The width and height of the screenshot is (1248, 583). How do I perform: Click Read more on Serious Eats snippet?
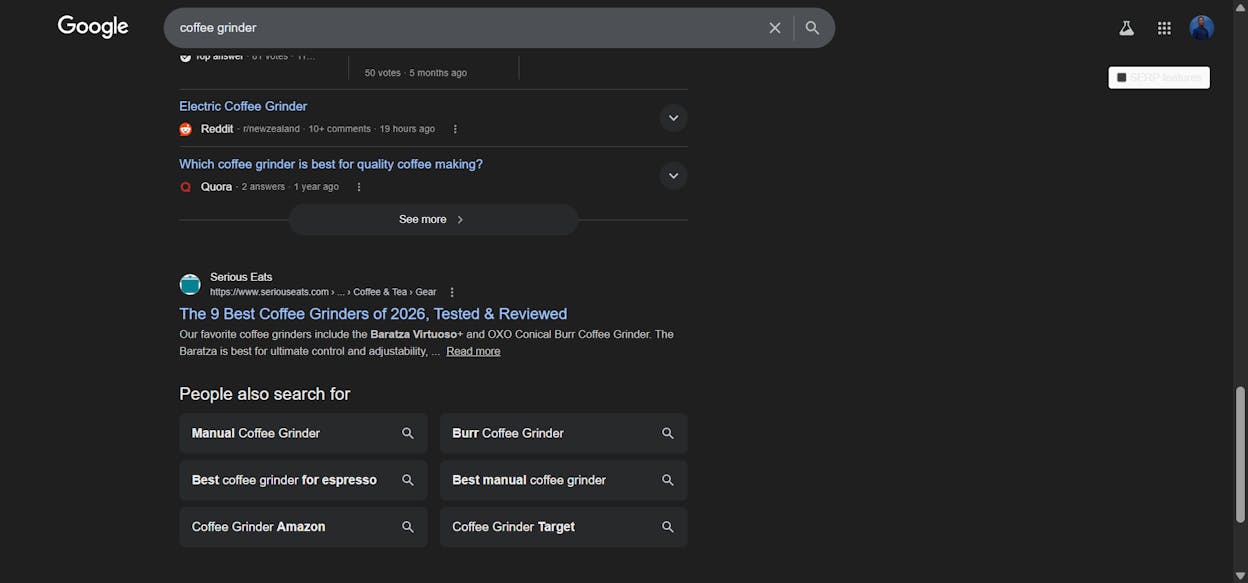tap(473, 351)
